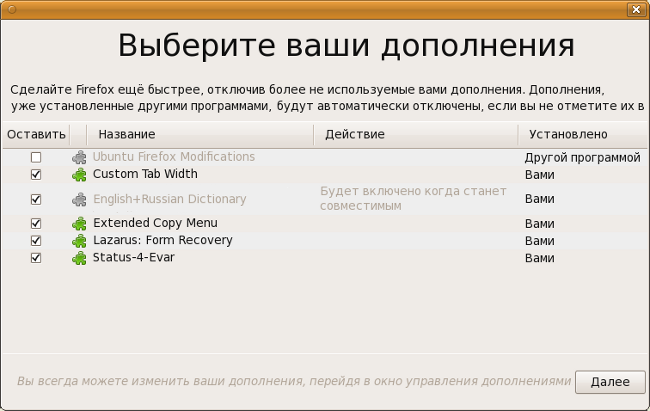The image size is (650, 411).
Task: Click the Действие column header
Action: tap(416, 134)
